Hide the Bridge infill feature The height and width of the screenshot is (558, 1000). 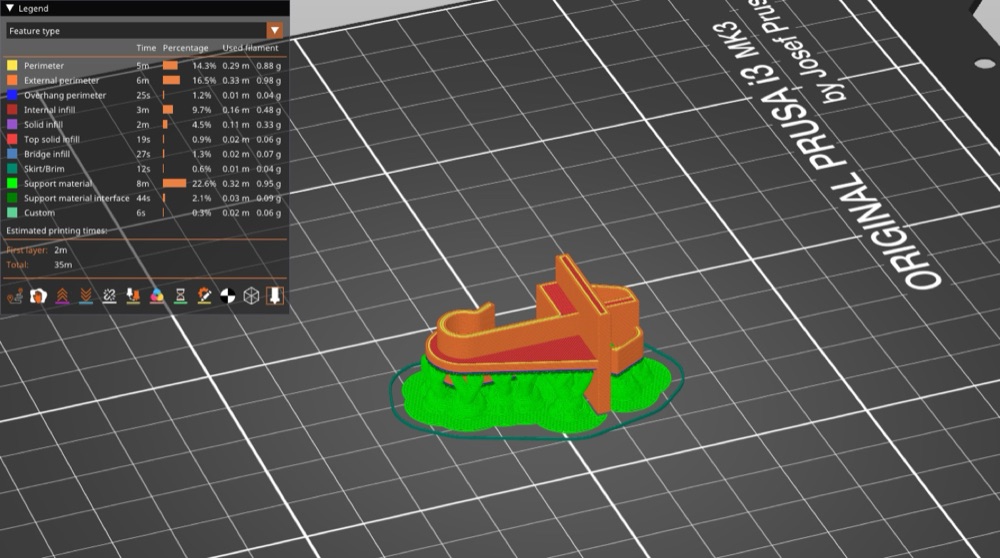pos(47,154)
